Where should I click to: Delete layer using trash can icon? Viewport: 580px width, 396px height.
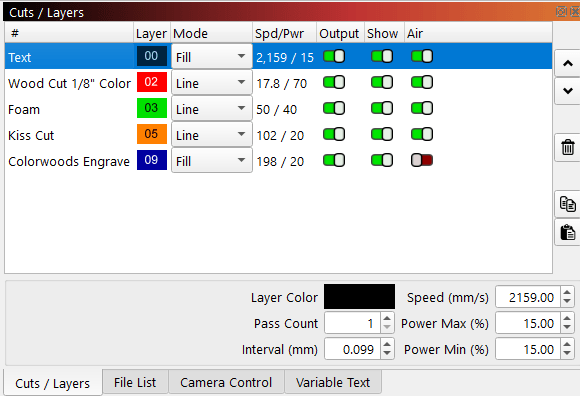(x=568, y=148)
